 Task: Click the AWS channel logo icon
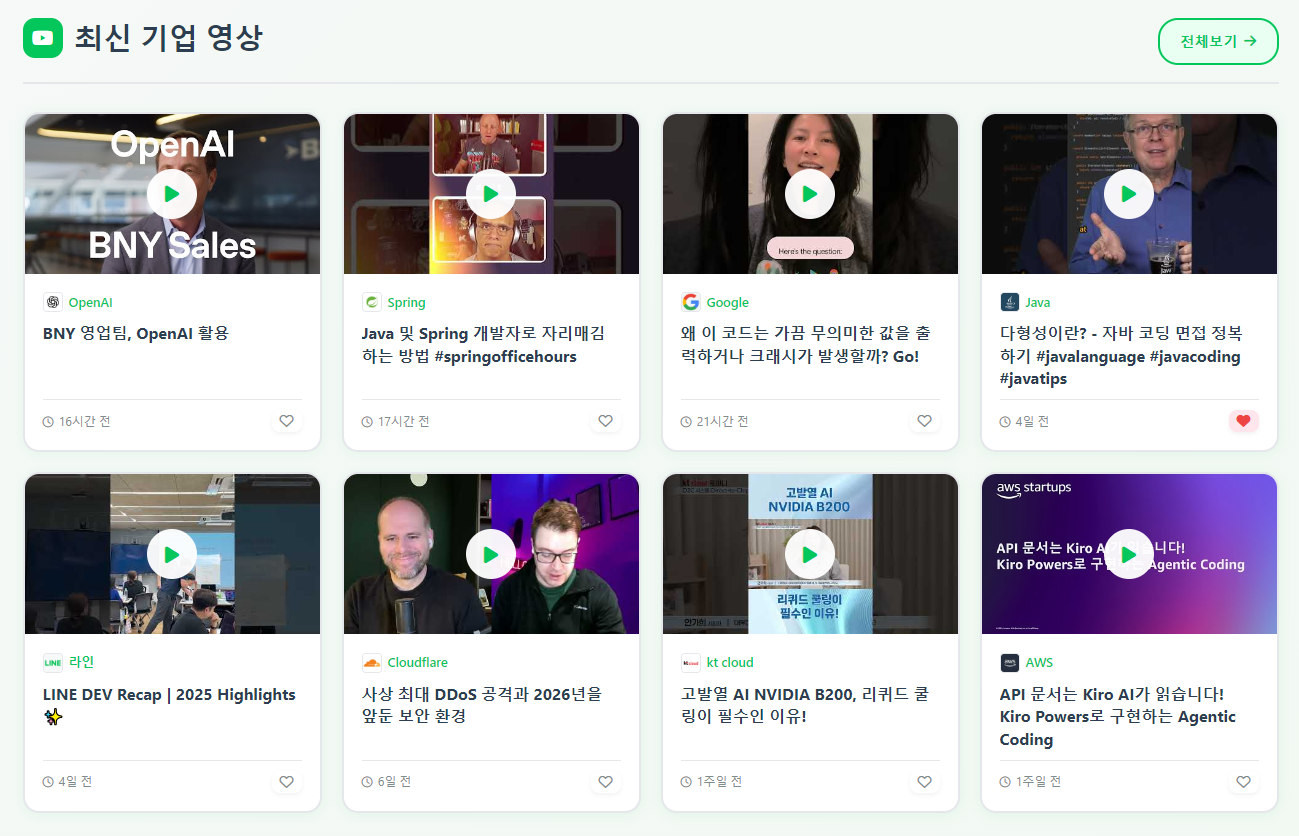[1010, 662]
